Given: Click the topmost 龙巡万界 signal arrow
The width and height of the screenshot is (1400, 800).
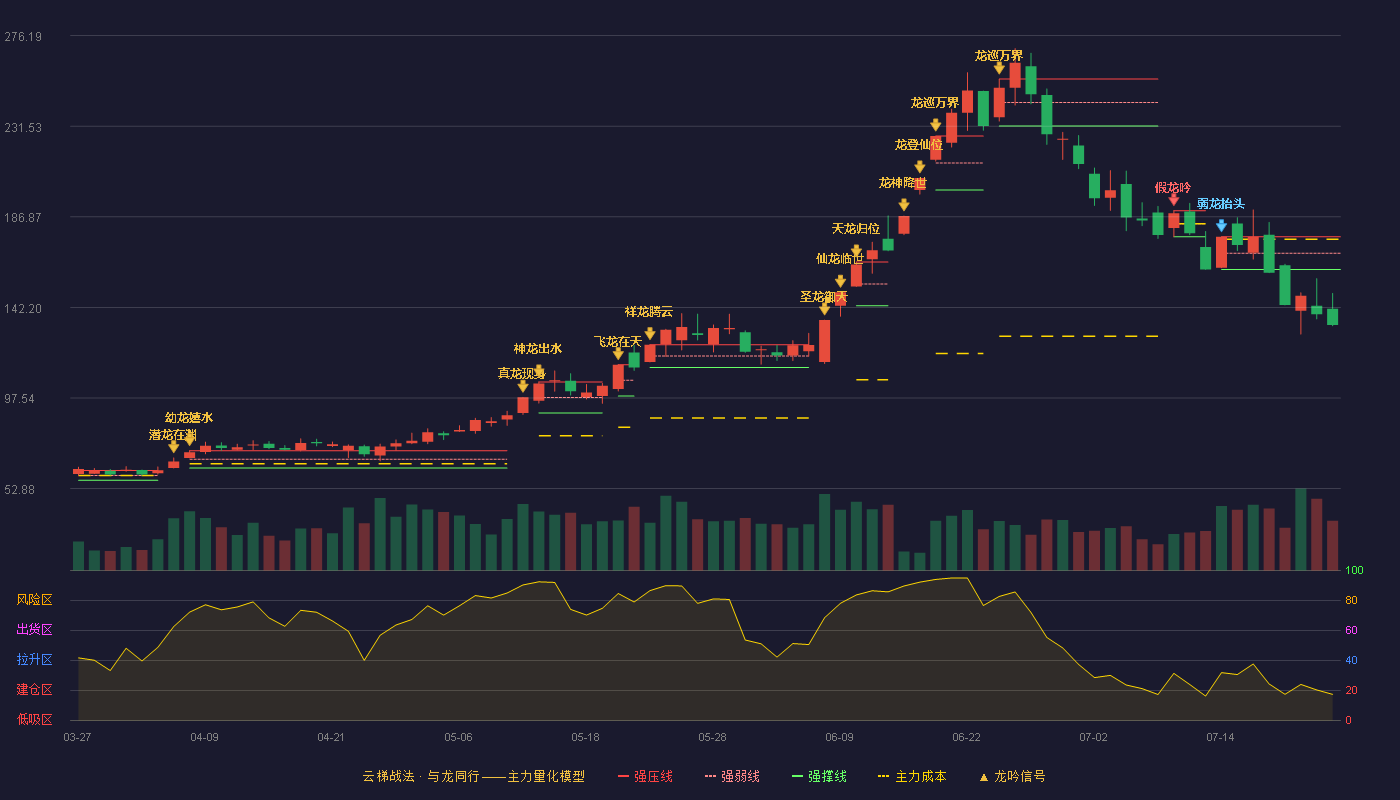Looking at the screenshot, I should (999, 68).
